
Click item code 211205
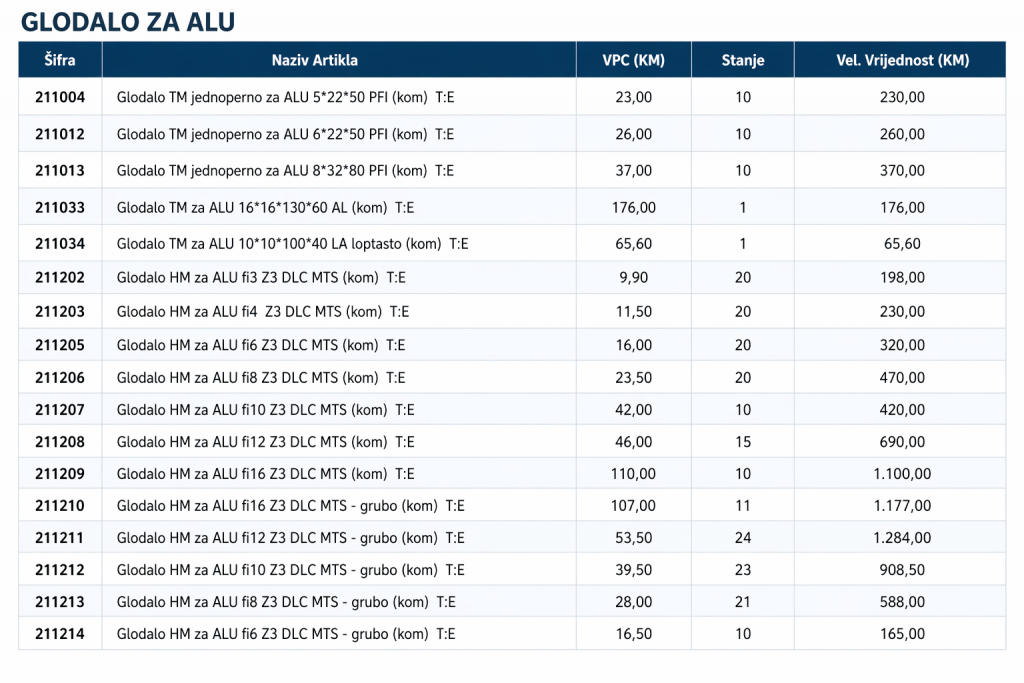60,345
